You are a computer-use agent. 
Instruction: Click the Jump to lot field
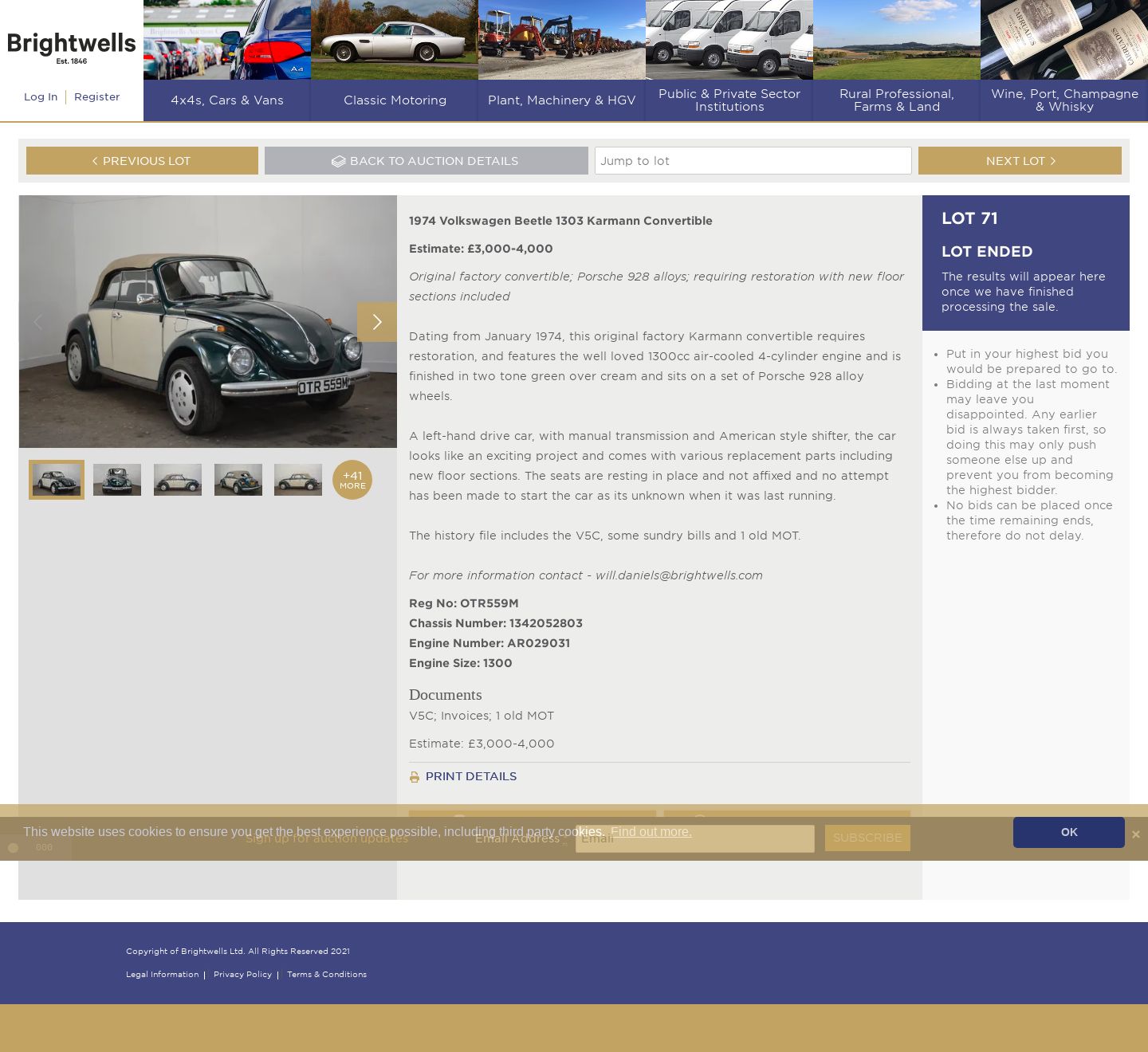[753, 161]
